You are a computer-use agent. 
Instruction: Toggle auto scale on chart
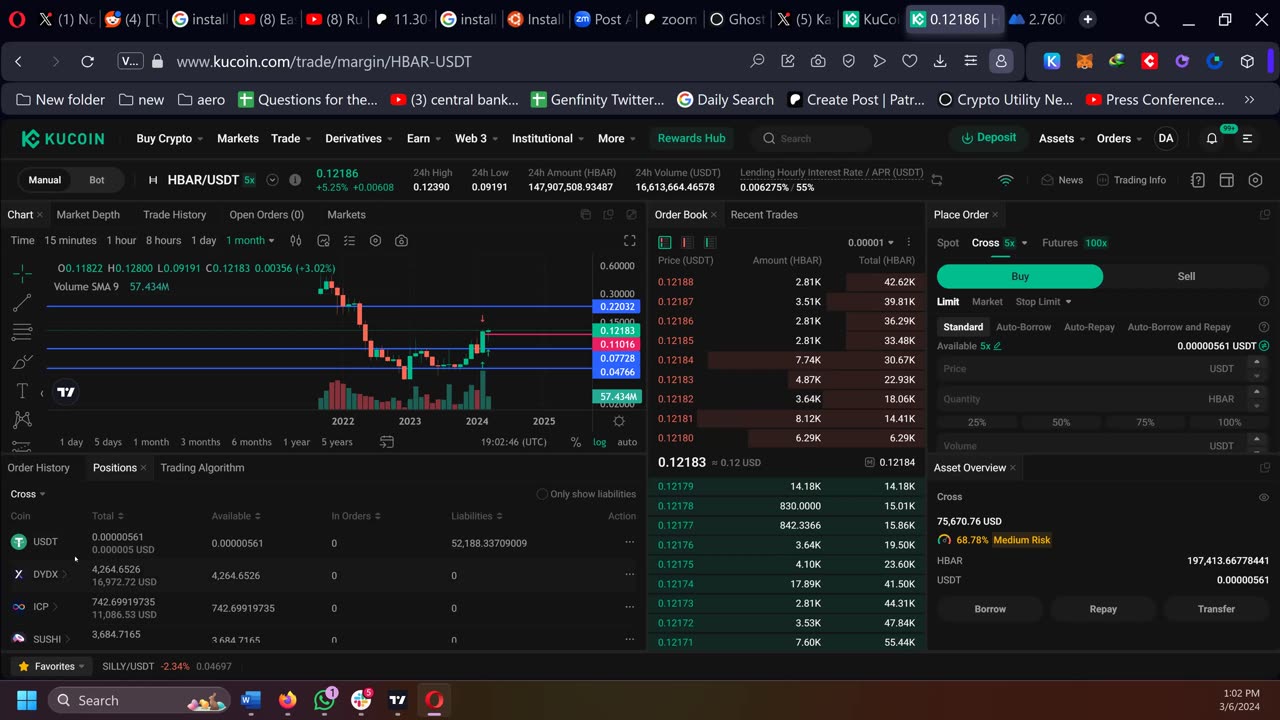(x=627, y=442)
